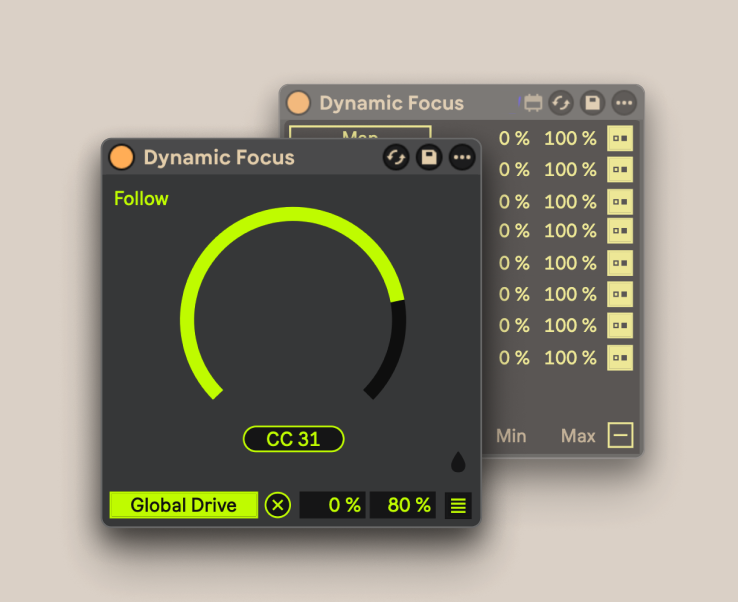Click the fifth row's yellow toggle in rear window
Image resolution: width=738 pixels, height=602 pixels.
pos(620,263)
